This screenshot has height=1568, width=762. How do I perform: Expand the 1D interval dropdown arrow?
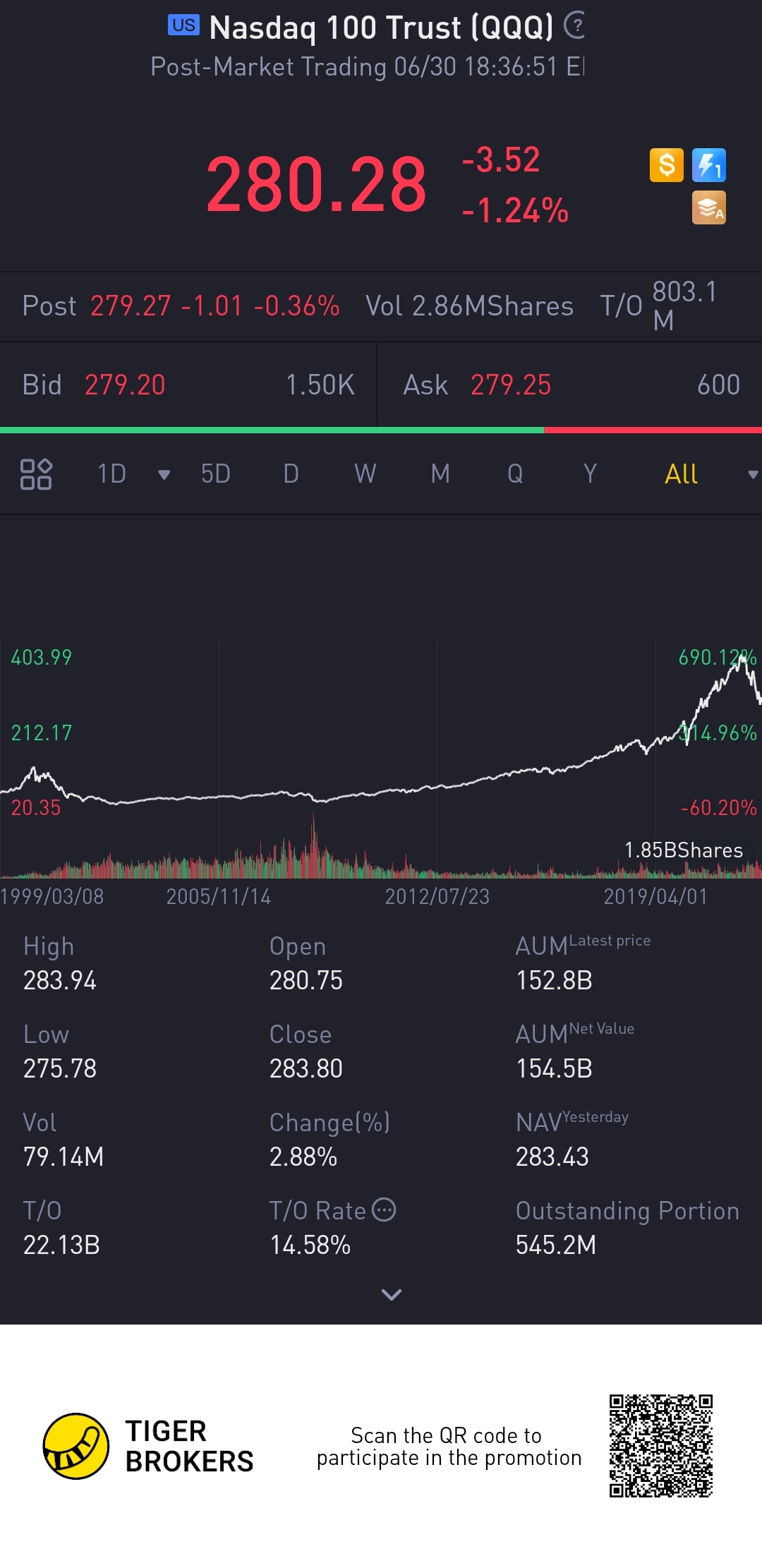click(164, 475)
